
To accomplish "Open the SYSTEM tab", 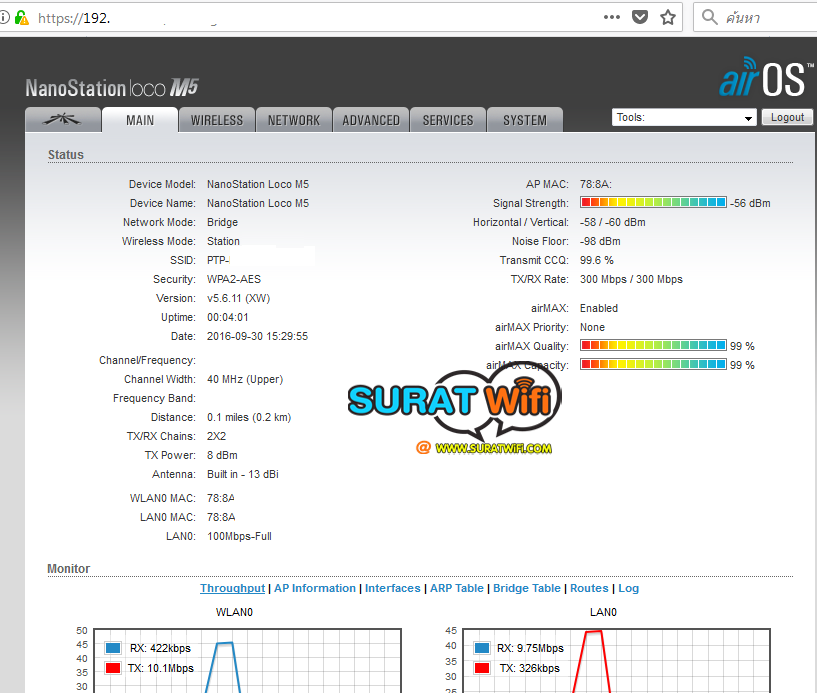I will (525, 120).
